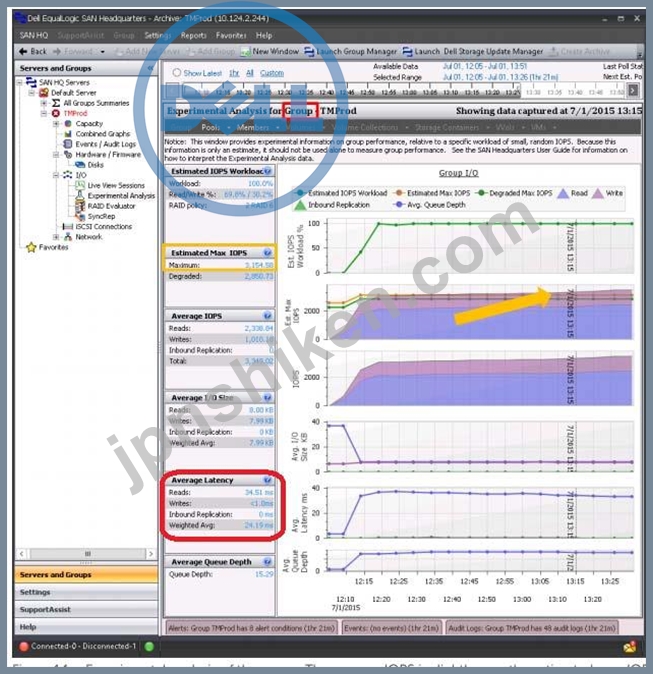Image resolution: width=653 pixels, height=674 pixels.
Task: Click the Back arrow icon
Action: [x=23, y=52]
